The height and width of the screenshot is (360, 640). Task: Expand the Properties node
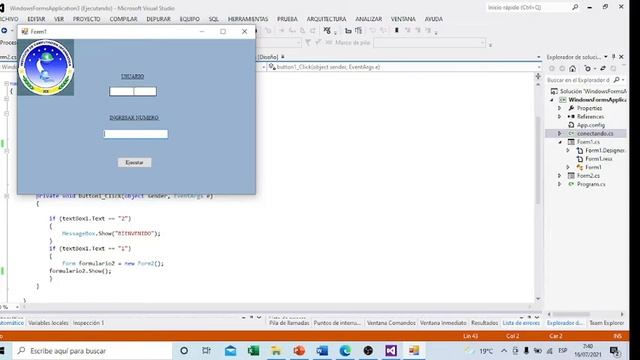click(560, 108)
